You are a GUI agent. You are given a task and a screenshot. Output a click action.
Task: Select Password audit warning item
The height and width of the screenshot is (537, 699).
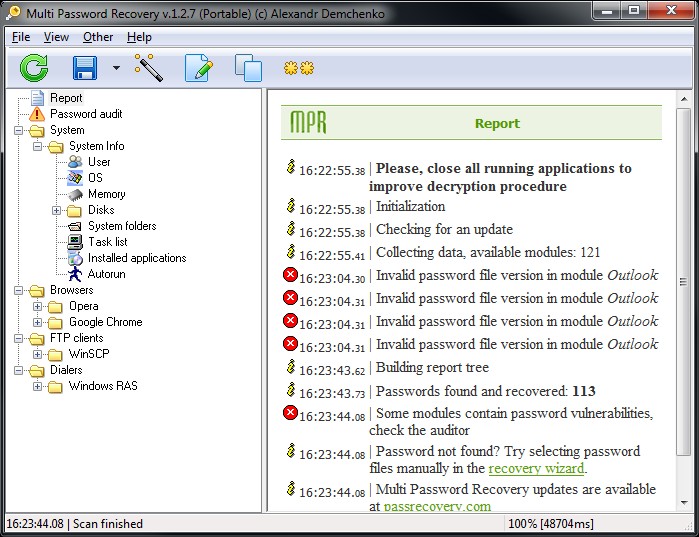(x=86, y=114)
